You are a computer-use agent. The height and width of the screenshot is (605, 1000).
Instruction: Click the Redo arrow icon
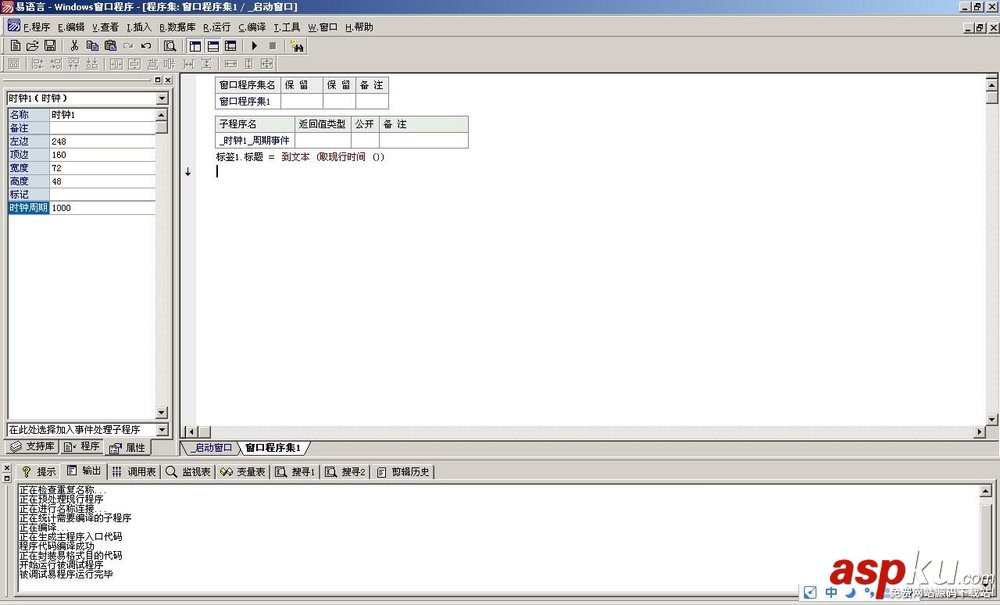[x=128, y=46]
